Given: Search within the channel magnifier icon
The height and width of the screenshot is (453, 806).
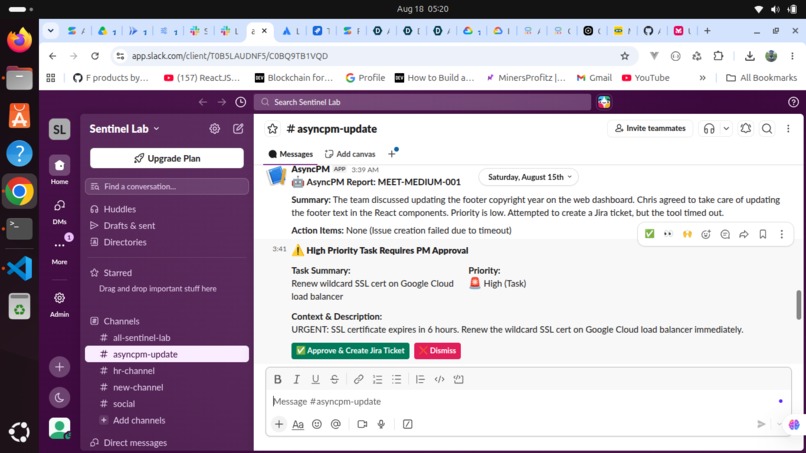Looking at the screenshot, I should click(767, 129).
